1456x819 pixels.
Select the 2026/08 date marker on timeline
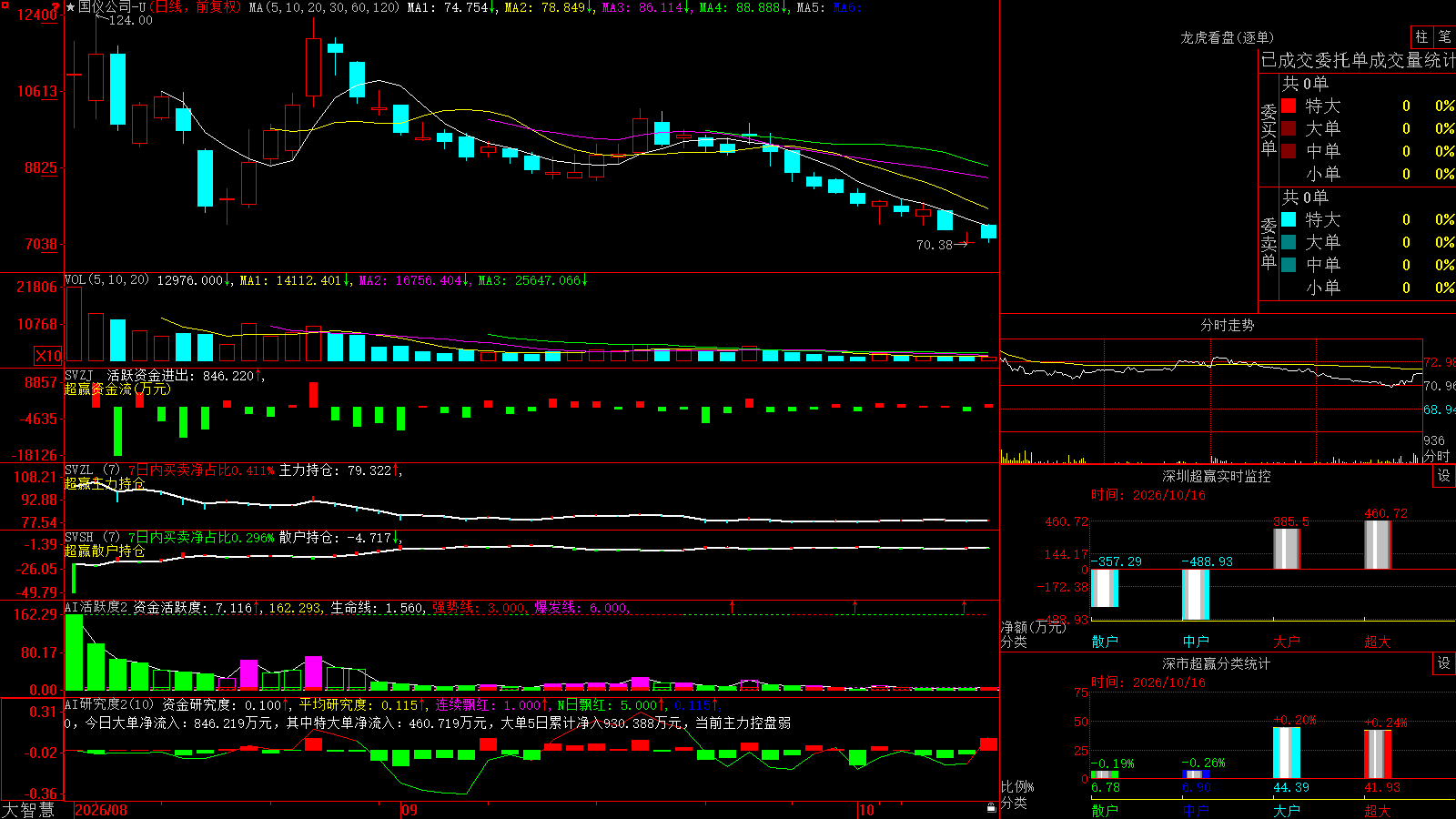pos(101,810)
